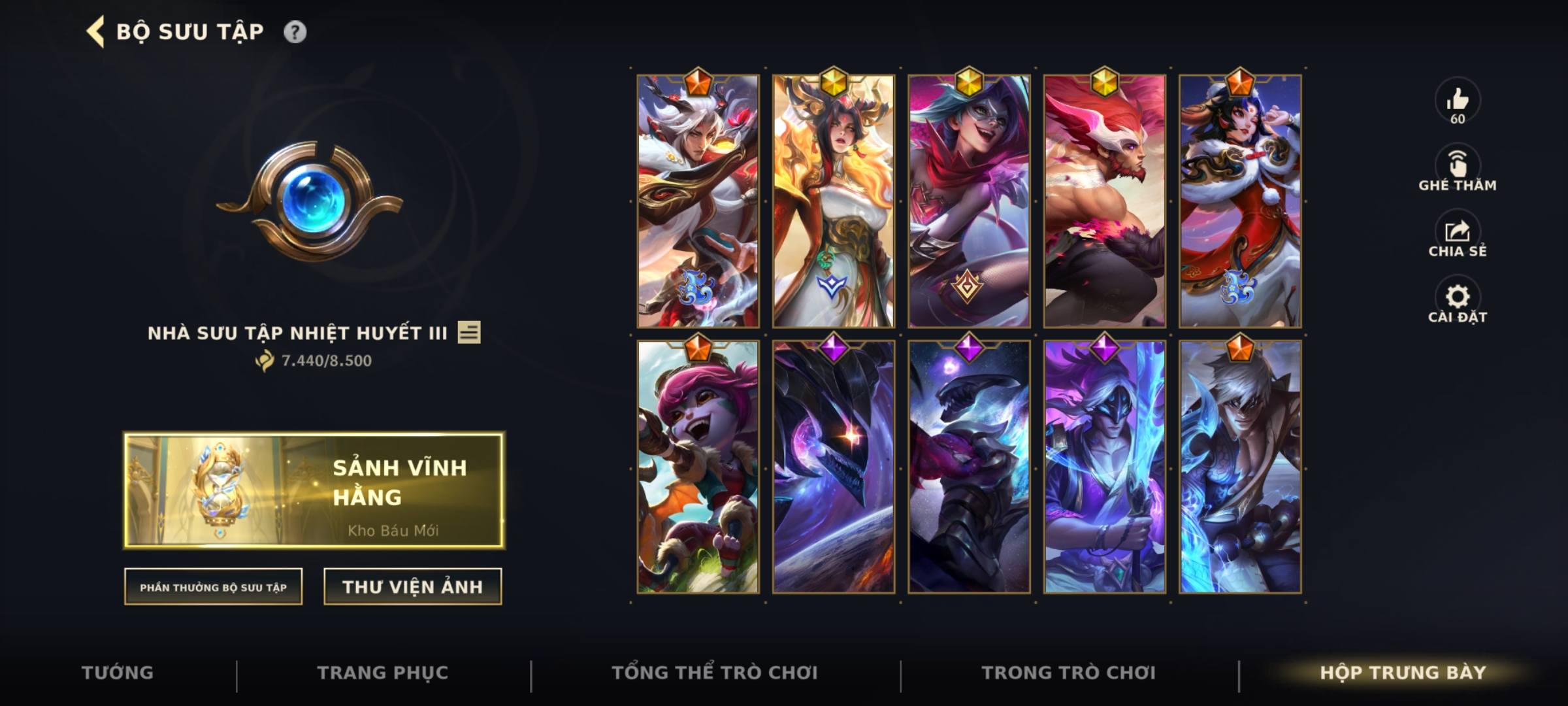Image resolution: width=1568 pixels, height=706 pixels.
Task: Open Phần Thưởng Bộ Sưu Tập rewards
Action: [x=214, y=586]
